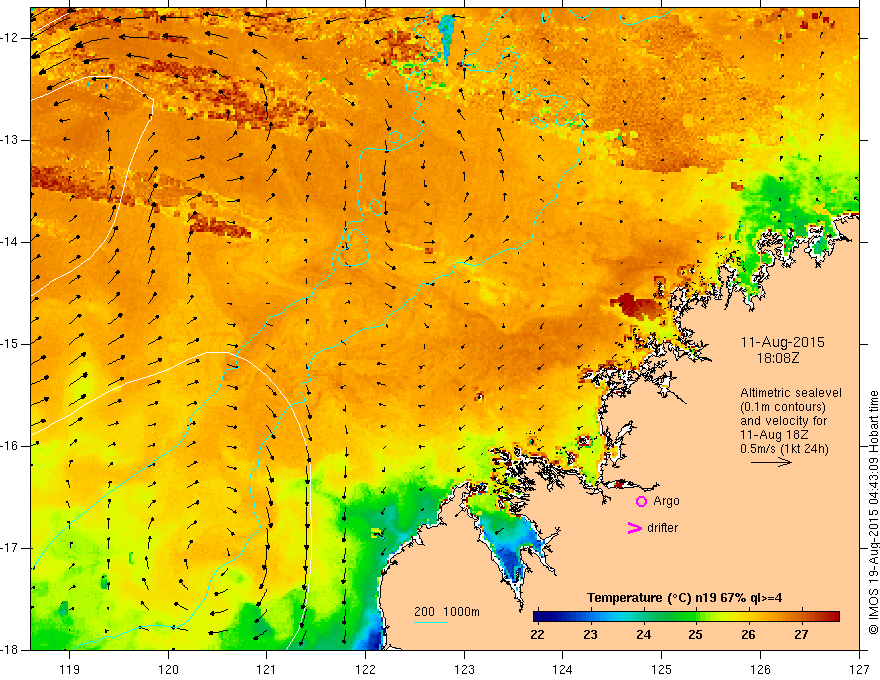The width and height of the screenshot is (880, 680).
Task: Click the latitude axis label '-17'
Action: click(x=10, y=548)
